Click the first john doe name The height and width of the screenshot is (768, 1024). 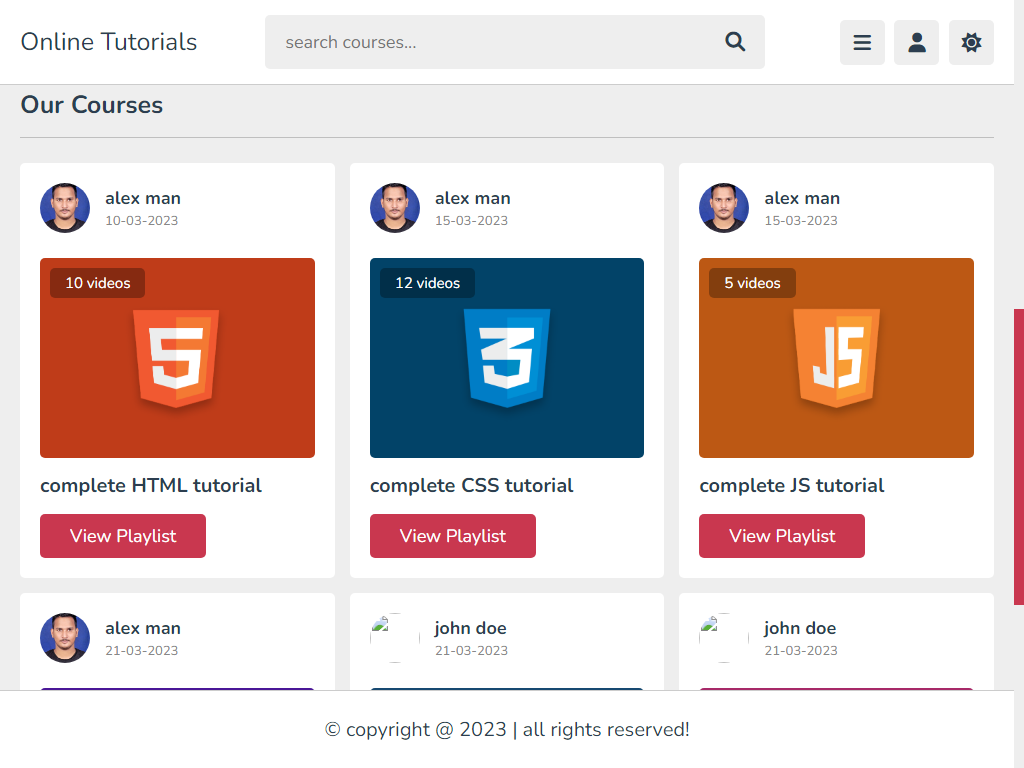tap(471, 628)
